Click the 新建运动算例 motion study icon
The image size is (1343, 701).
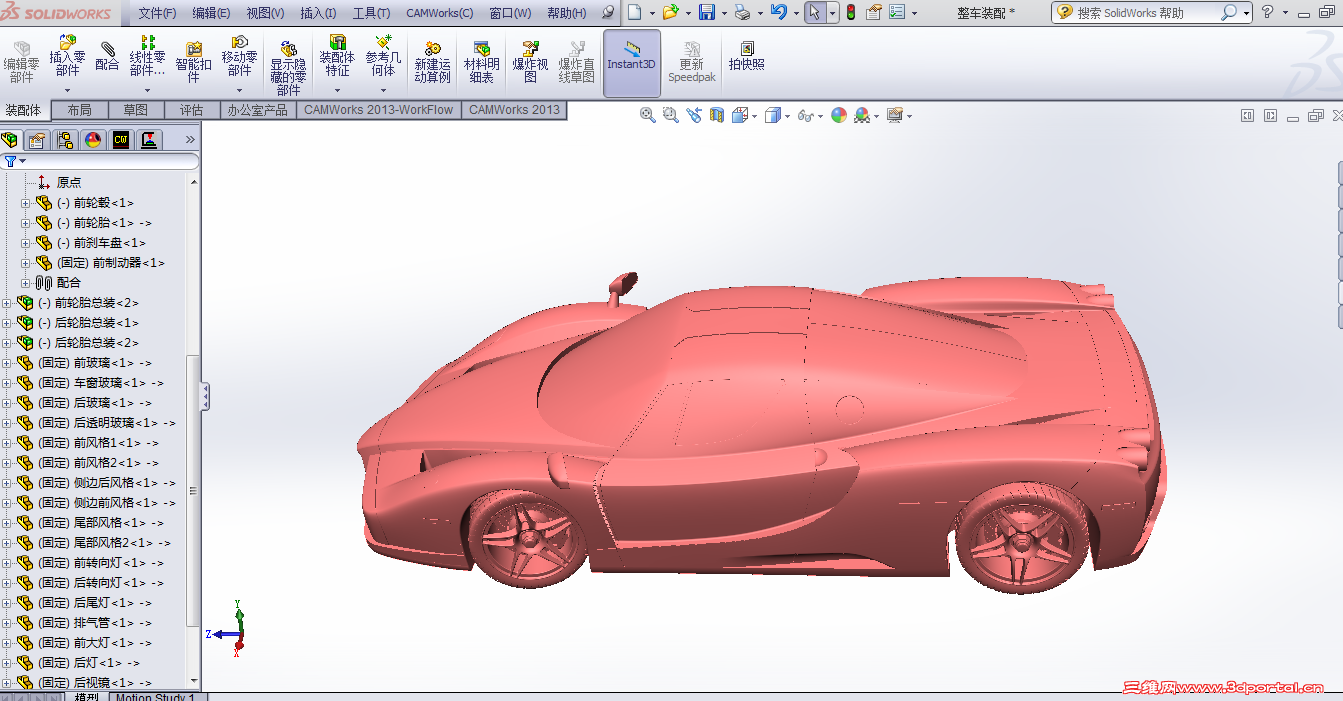432,62
